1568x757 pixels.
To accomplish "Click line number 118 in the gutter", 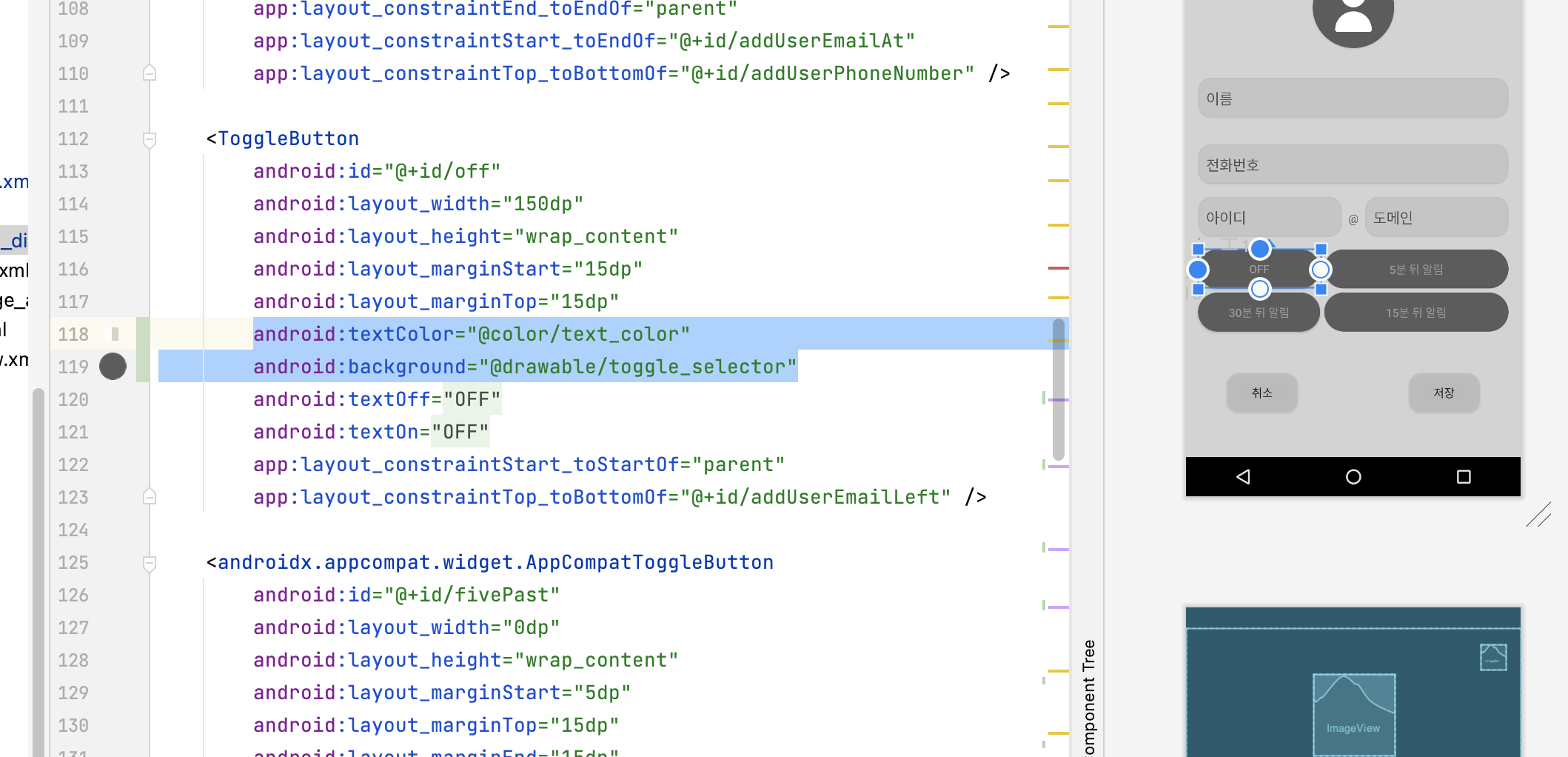I will click(73, 335).
